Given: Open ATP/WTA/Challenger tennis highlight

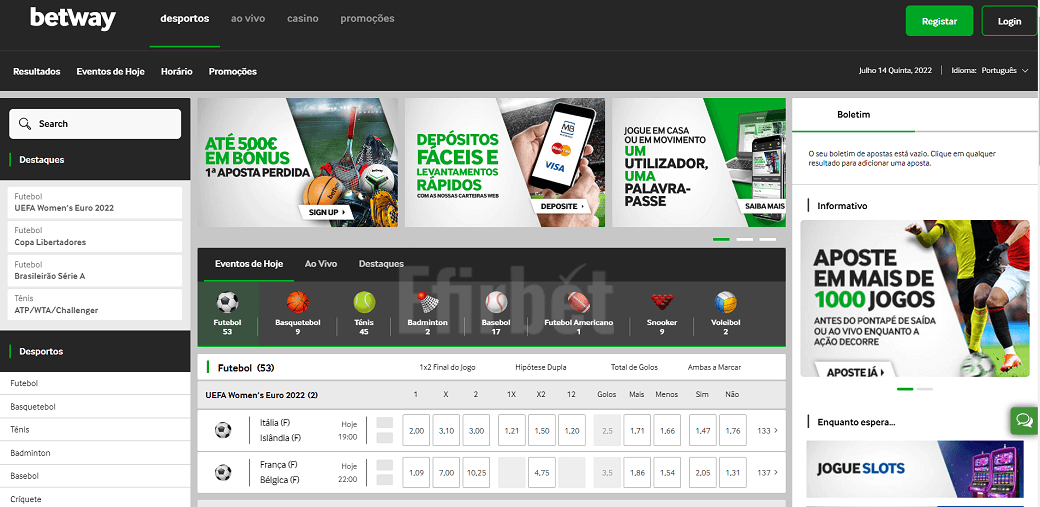Looking at the screenshot, I should [95, 305].
